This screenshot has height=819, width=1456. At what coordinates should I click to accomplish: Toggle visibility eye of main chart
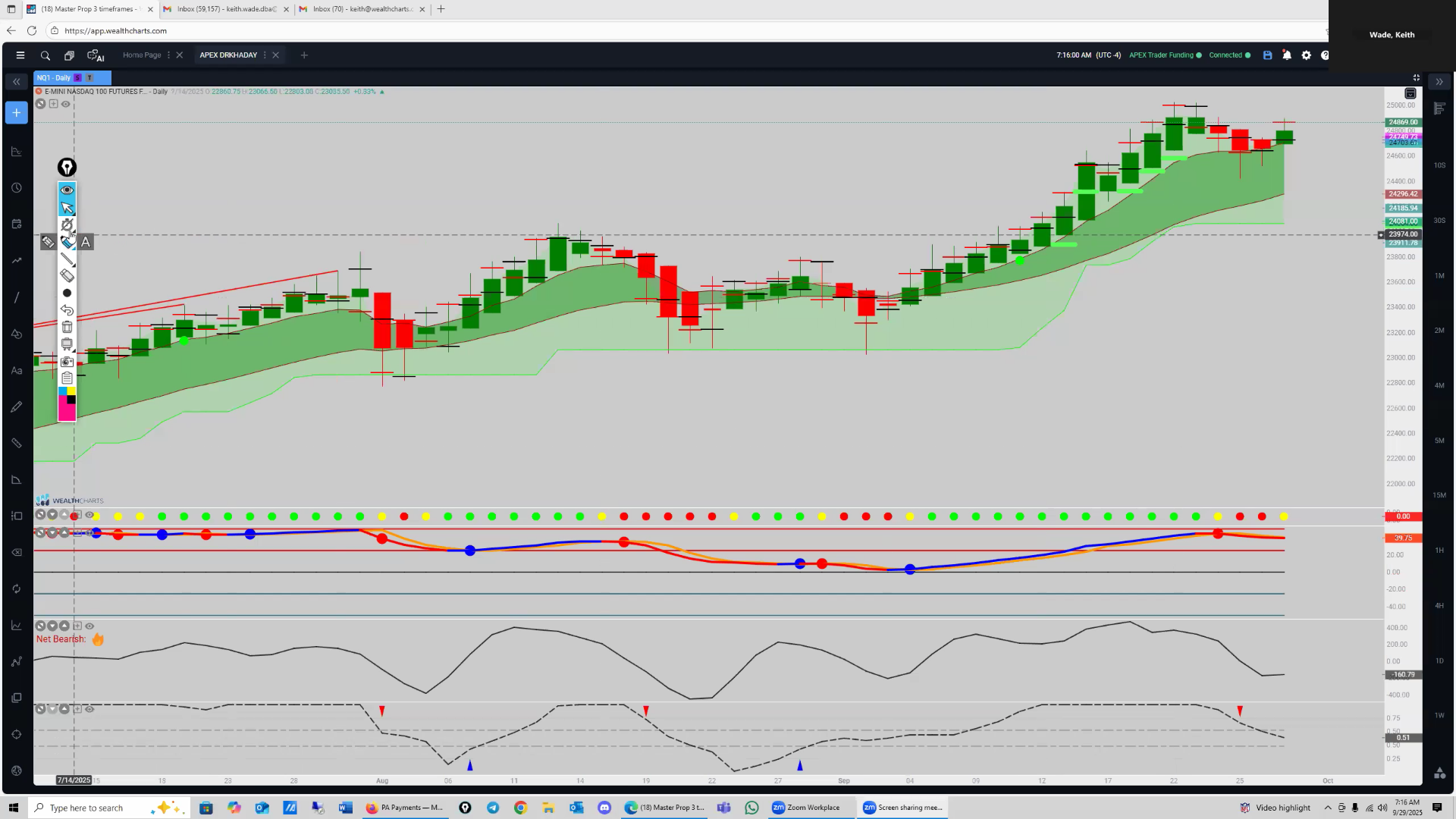click(66, 104)
